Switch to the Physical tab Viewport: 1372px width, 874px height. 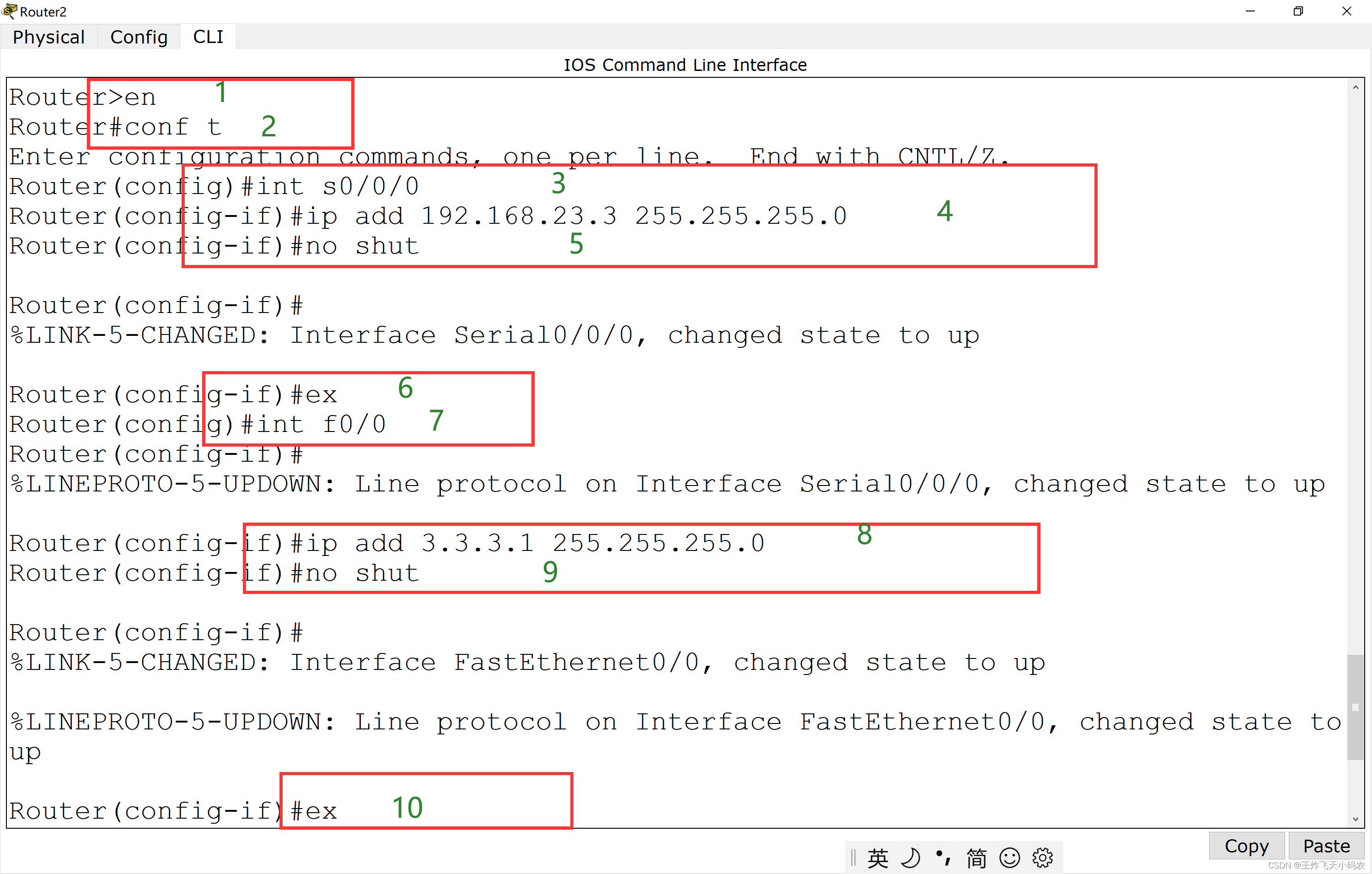pos(48,37)
